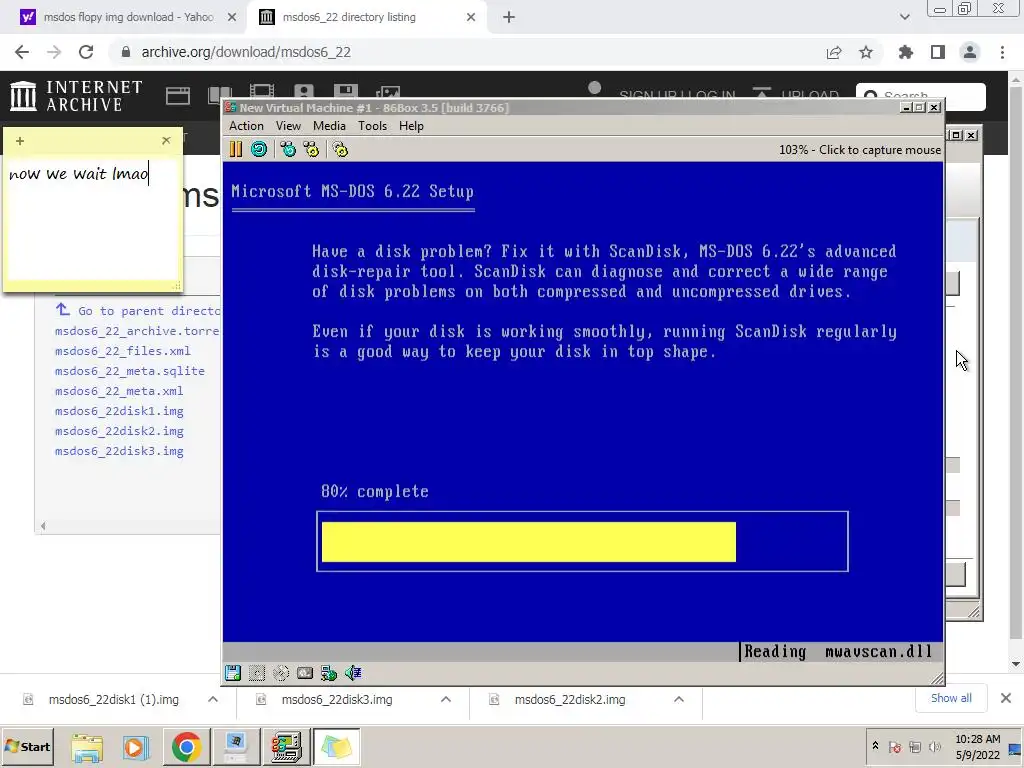Bookmark this page with the star icon
Viewport: 1024px width, 768px height.
point(866,52)
